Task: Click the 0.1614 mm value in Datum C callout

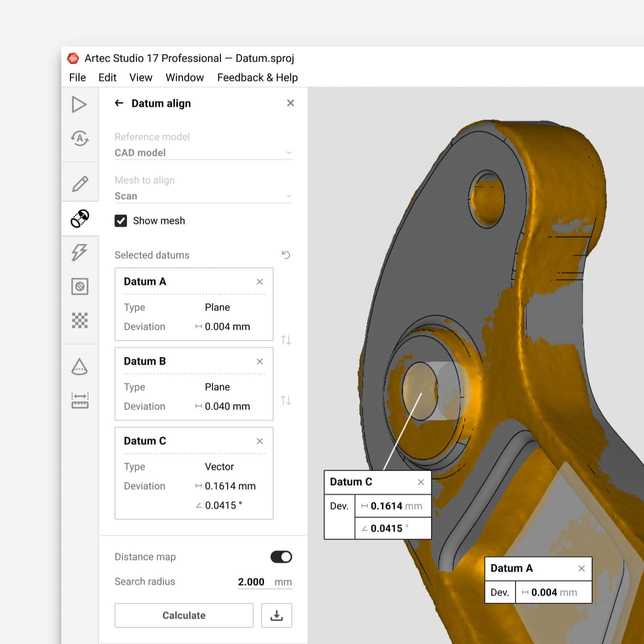Action: click(396, 506)
